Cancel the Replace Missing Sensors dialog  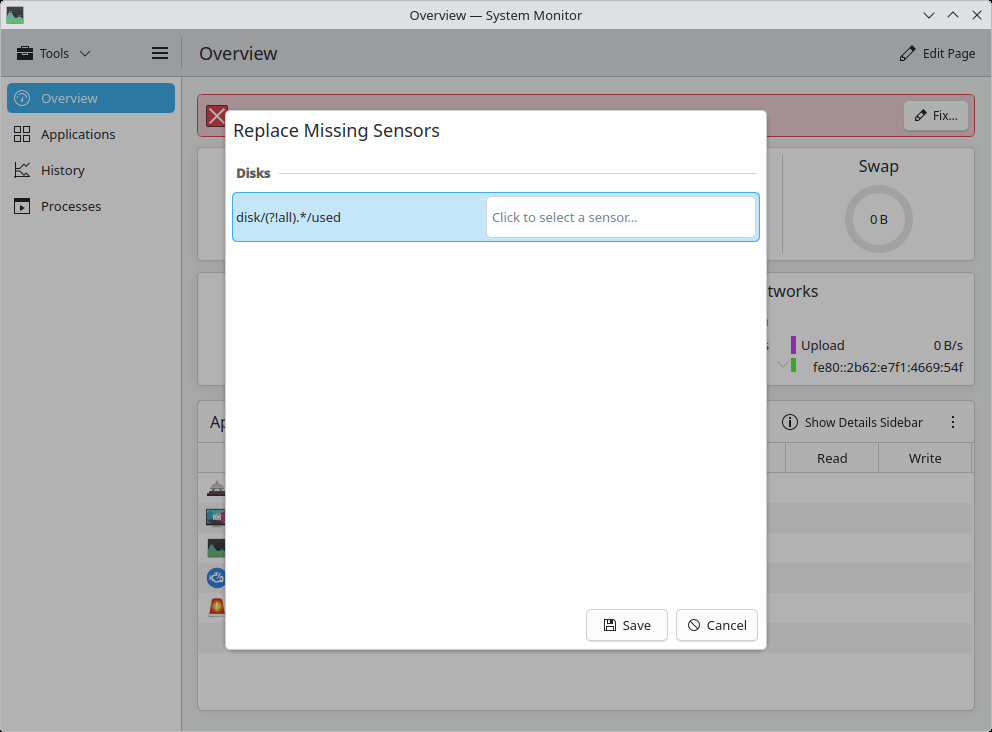(x=717, y=625)
